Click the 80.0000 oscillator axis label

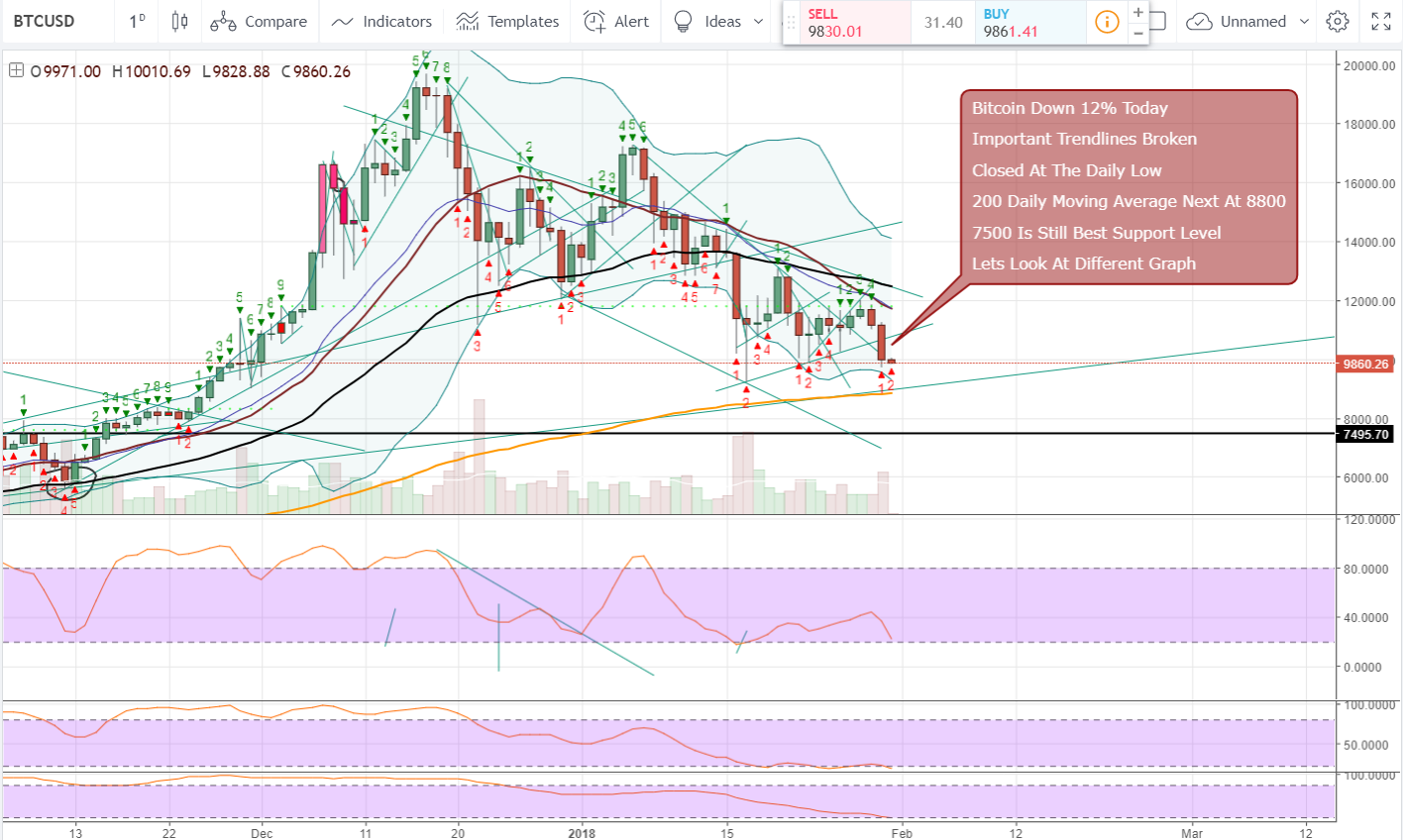coord(1369,569)
